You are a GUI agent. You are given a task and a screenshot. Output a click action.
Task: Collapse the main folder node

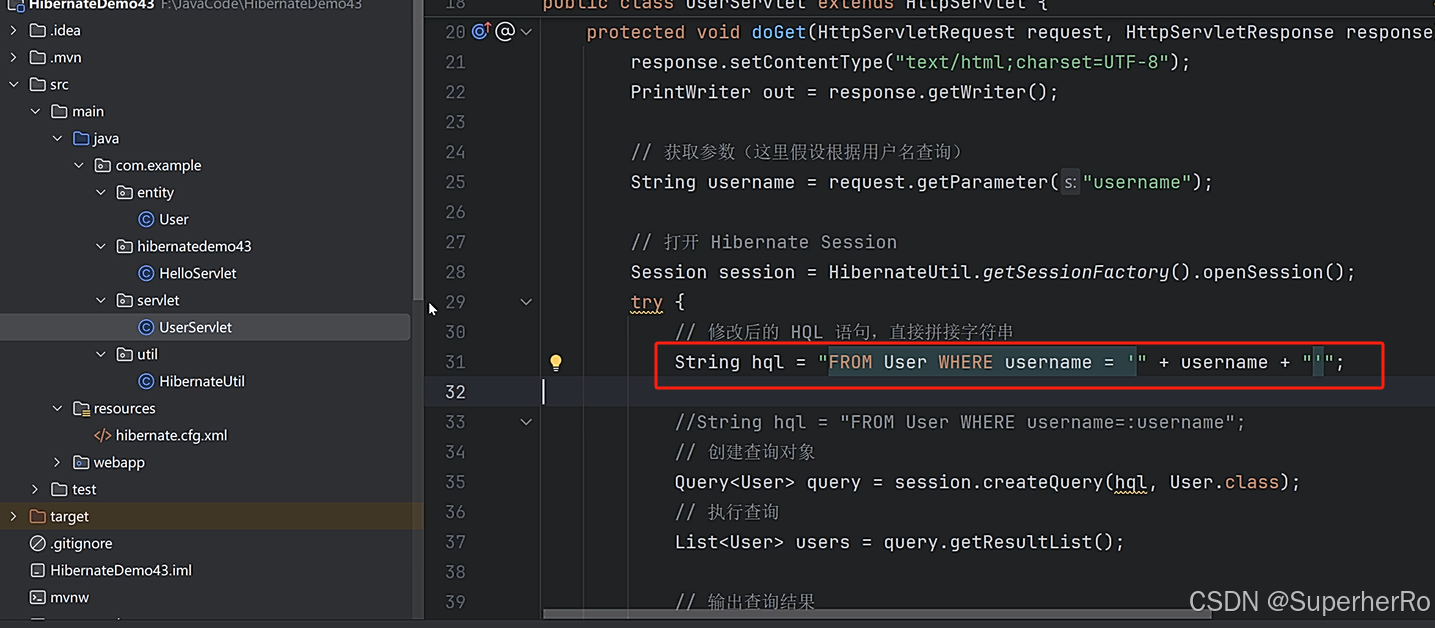36,111
